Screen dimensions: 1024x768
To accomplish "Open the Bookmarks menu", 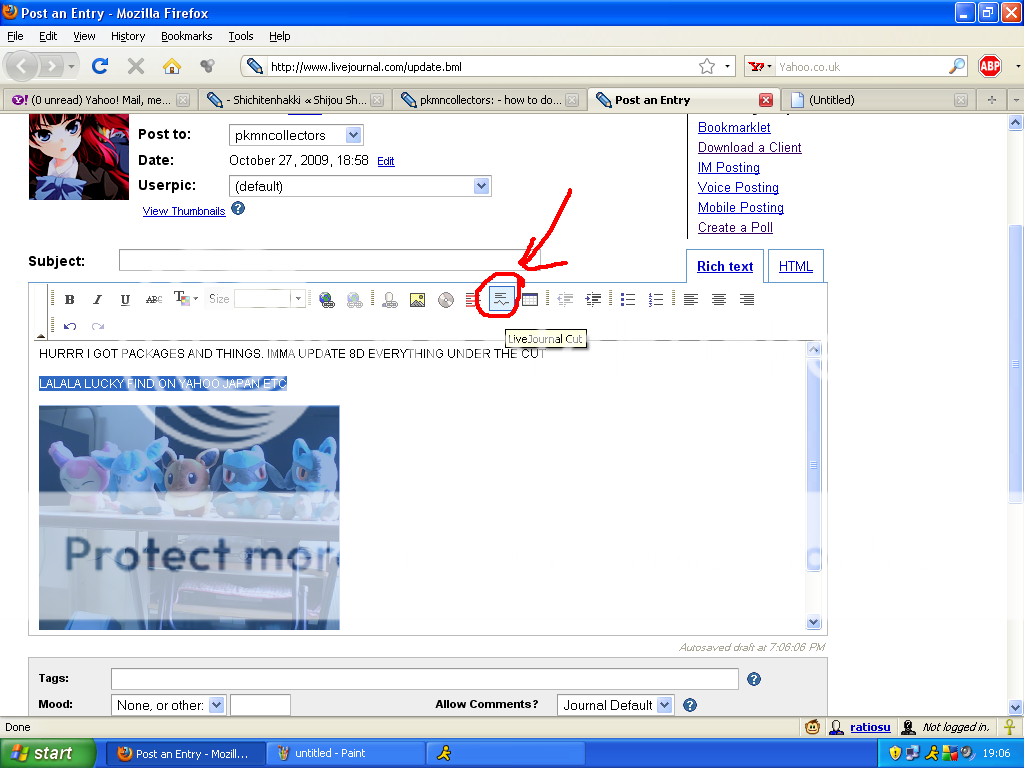I will (x=186, y=36).
